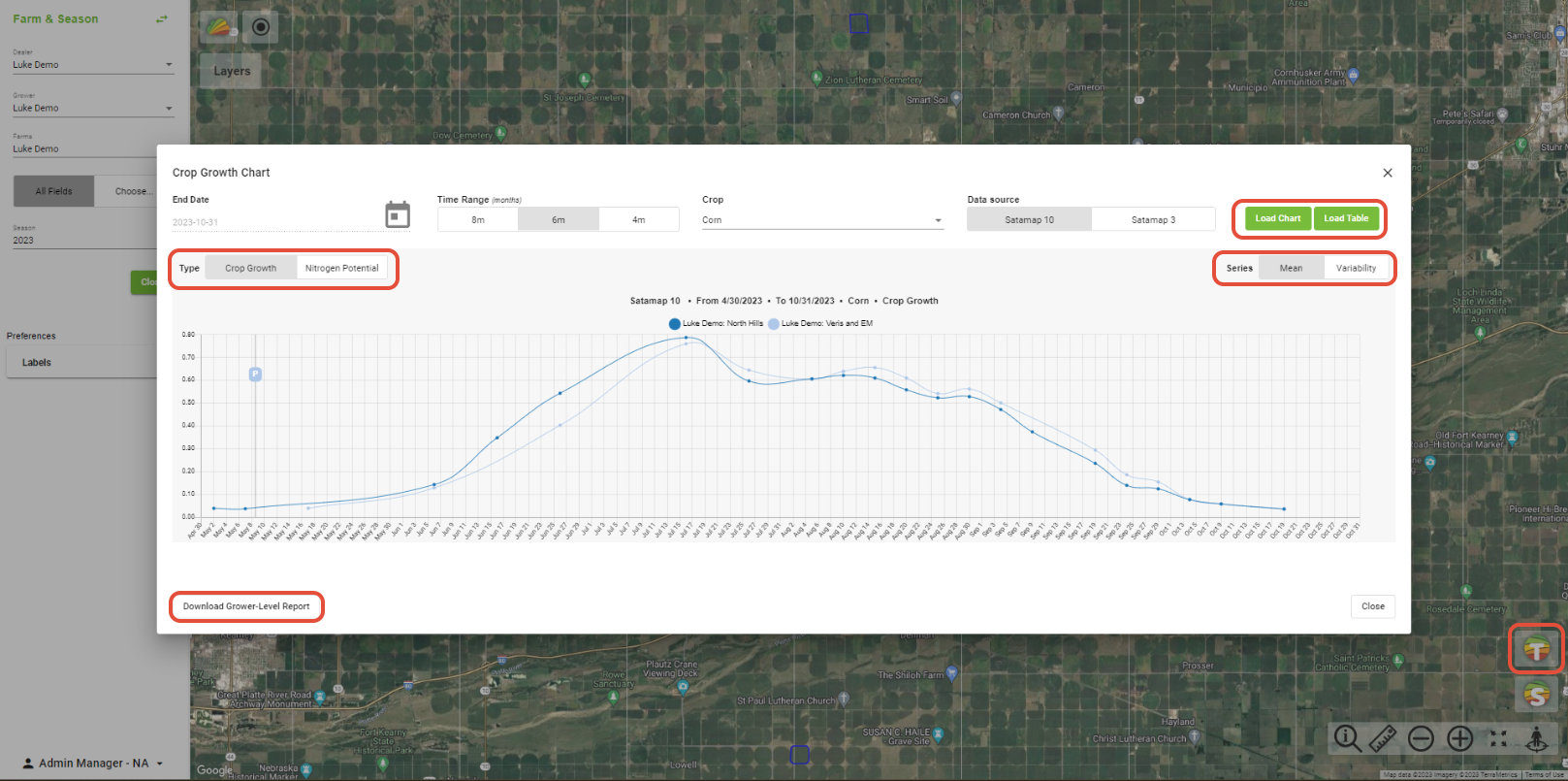1568x781 pixels.
Task: Select the map info query magnifier tool
Action: pyautogui.click(x=1347, y=739)
